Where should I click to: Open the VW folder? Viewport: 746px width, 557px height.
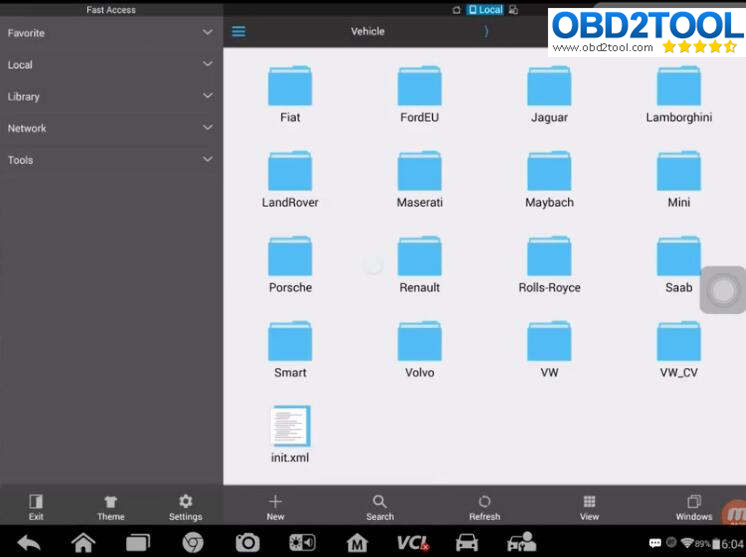[x=549, y=350]
